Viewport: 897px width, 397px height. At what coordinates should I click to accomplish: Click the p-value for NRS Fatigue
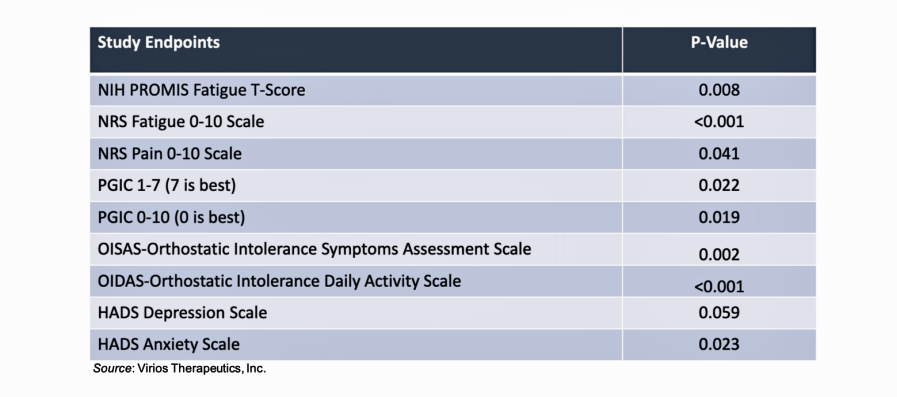(x=719, y=122)
